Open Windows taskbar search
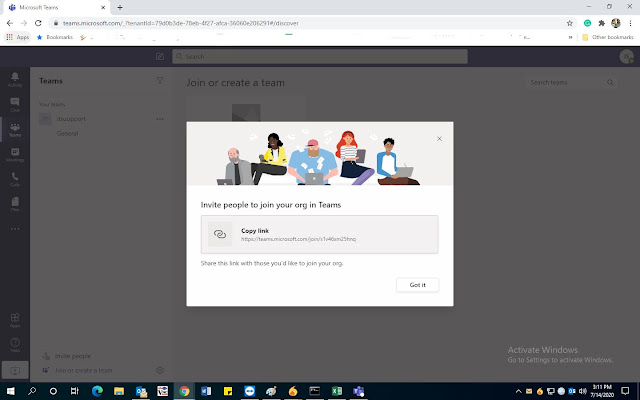Image resolution: width=640 pixels, height=400 pixels. (x=32, y=391)
